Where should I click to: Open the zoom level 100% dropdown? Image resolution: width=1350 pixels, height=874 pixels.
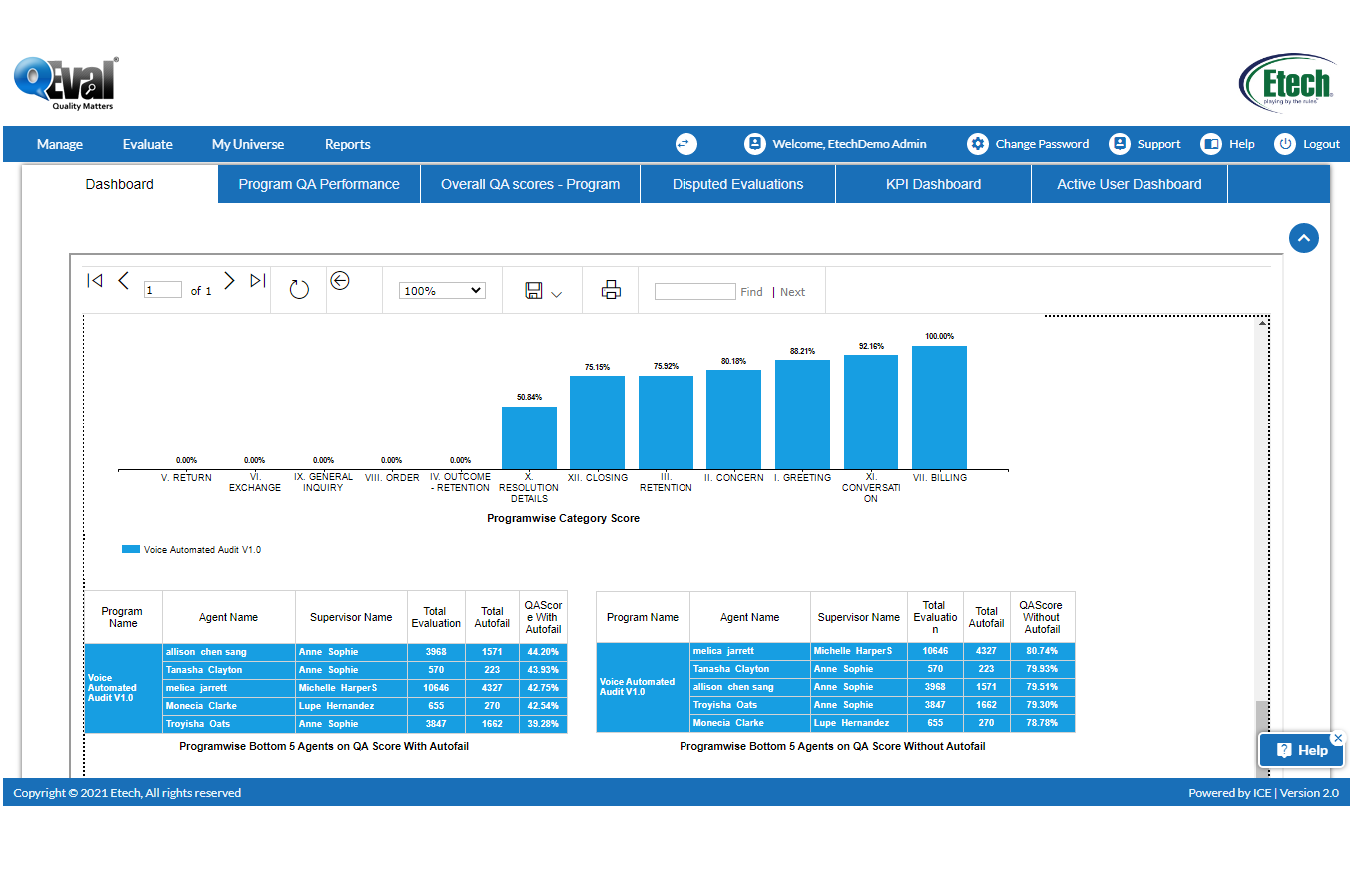pyautogui.click(x=442, y=291)
